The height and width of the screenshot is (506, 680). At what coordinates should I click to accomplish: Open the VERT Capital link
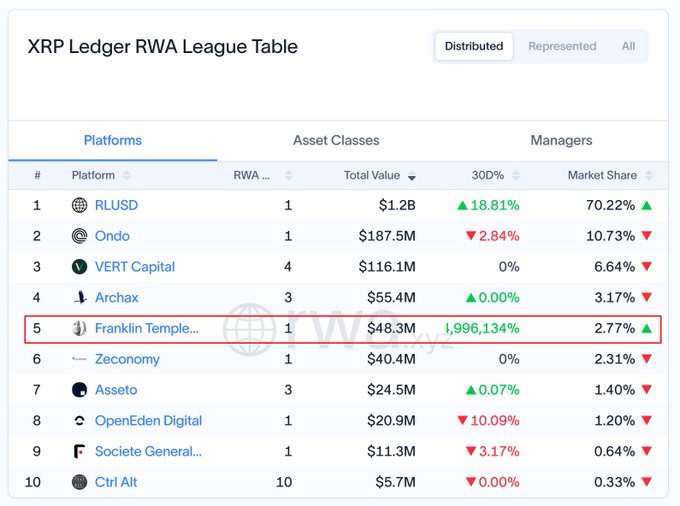(135, 267)
